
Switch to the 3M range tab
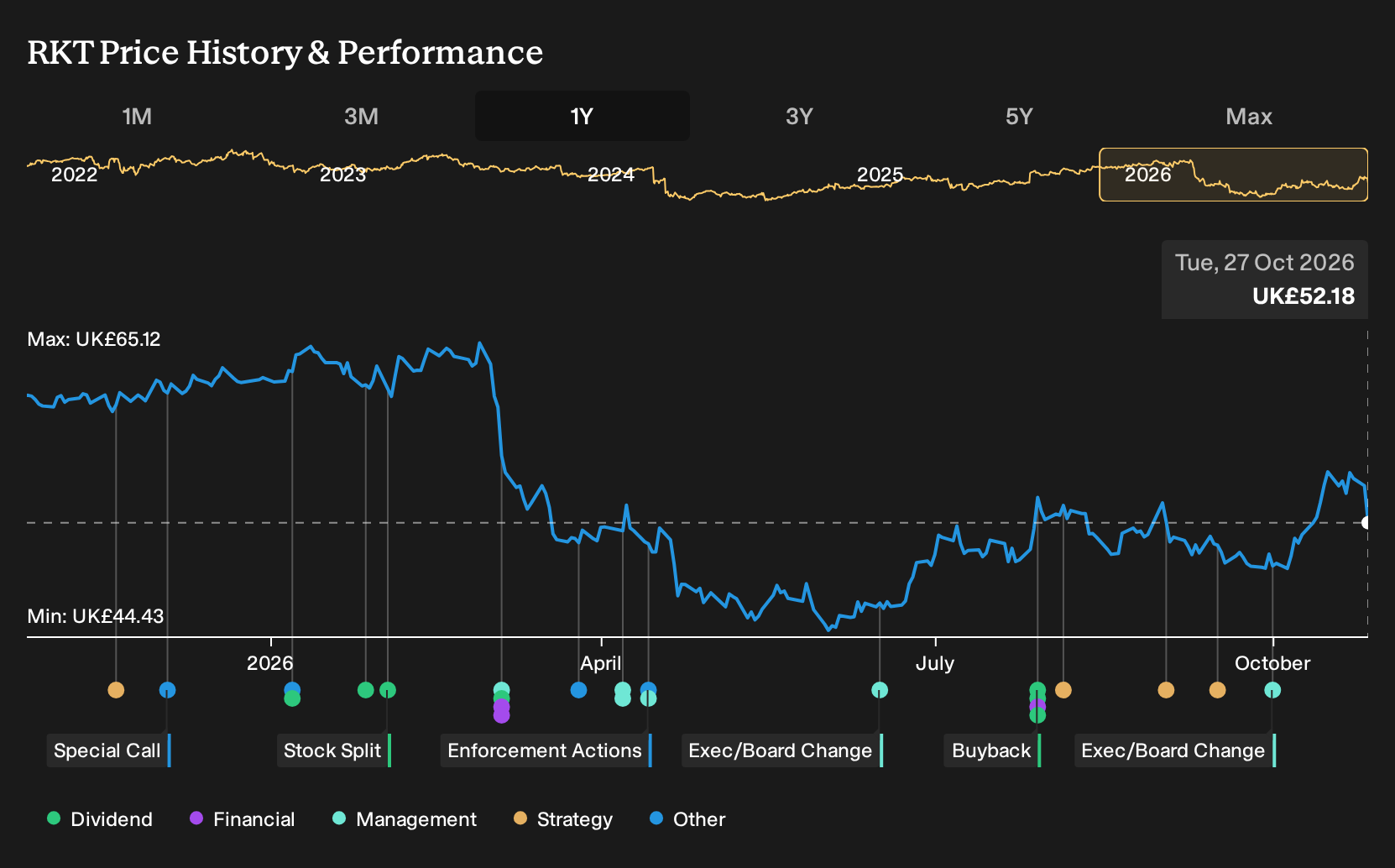361,117
